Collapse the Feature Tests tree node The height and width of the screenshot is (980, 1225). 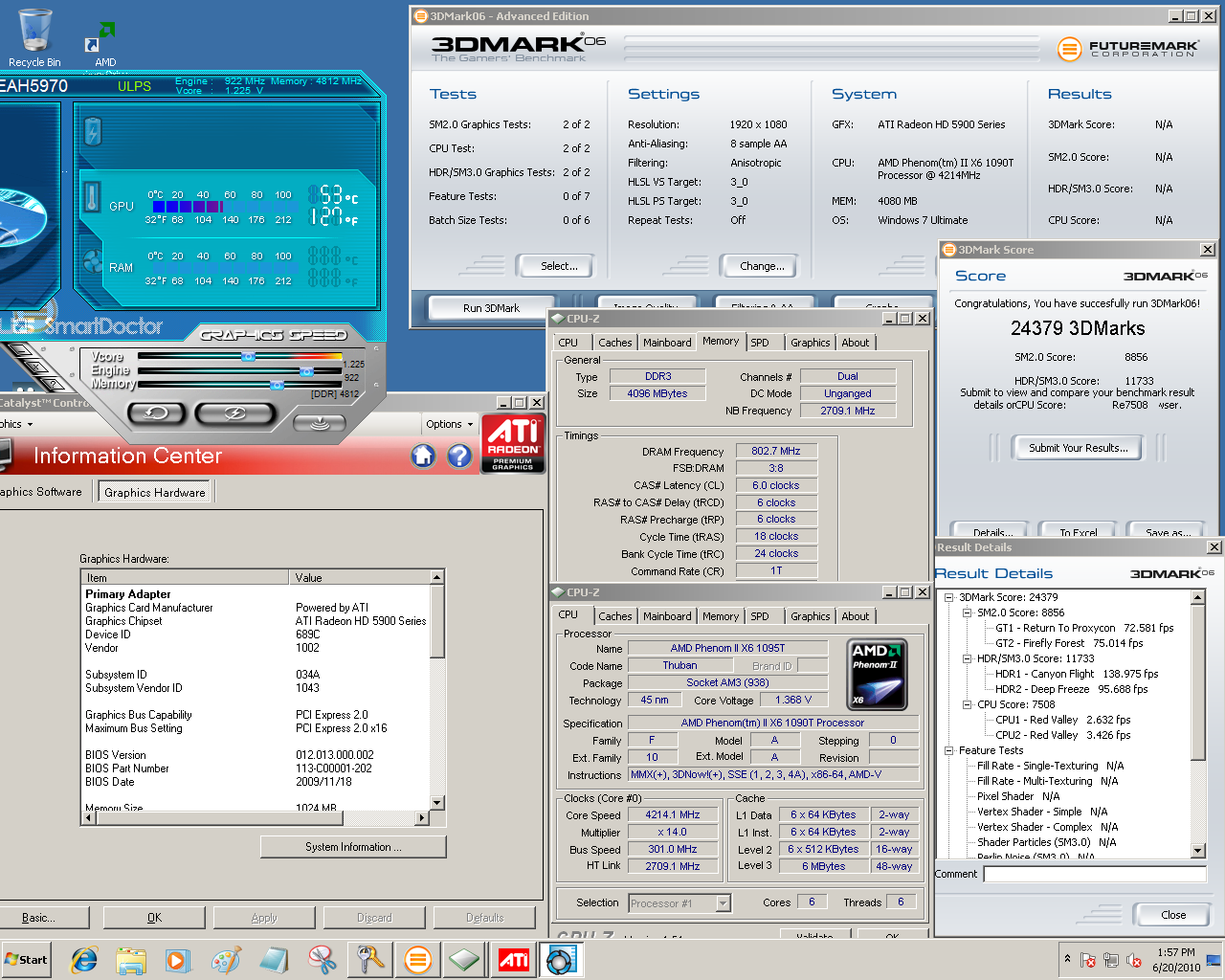(949, 750)
